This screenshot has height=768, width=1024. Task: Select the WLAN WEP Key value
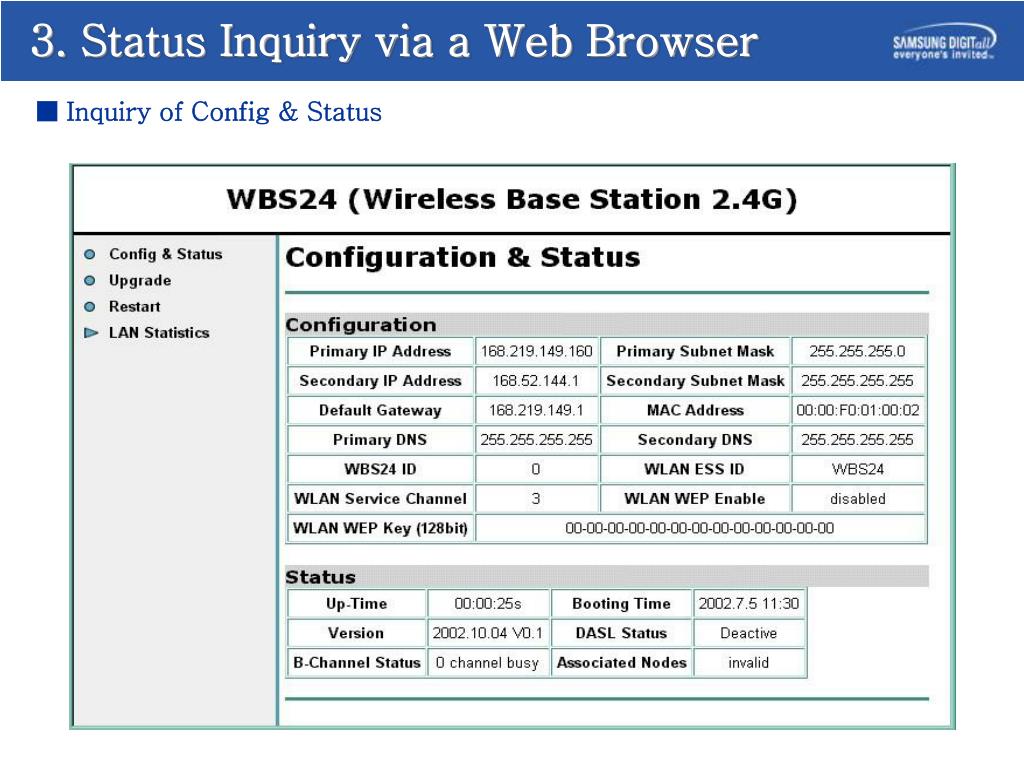[x=700, y=528]
